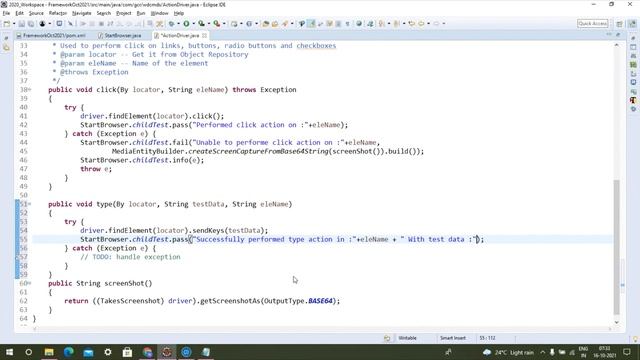Click the Debug bug toolbar icon
The width and height of the screenshot is (640, 360).
171,24
